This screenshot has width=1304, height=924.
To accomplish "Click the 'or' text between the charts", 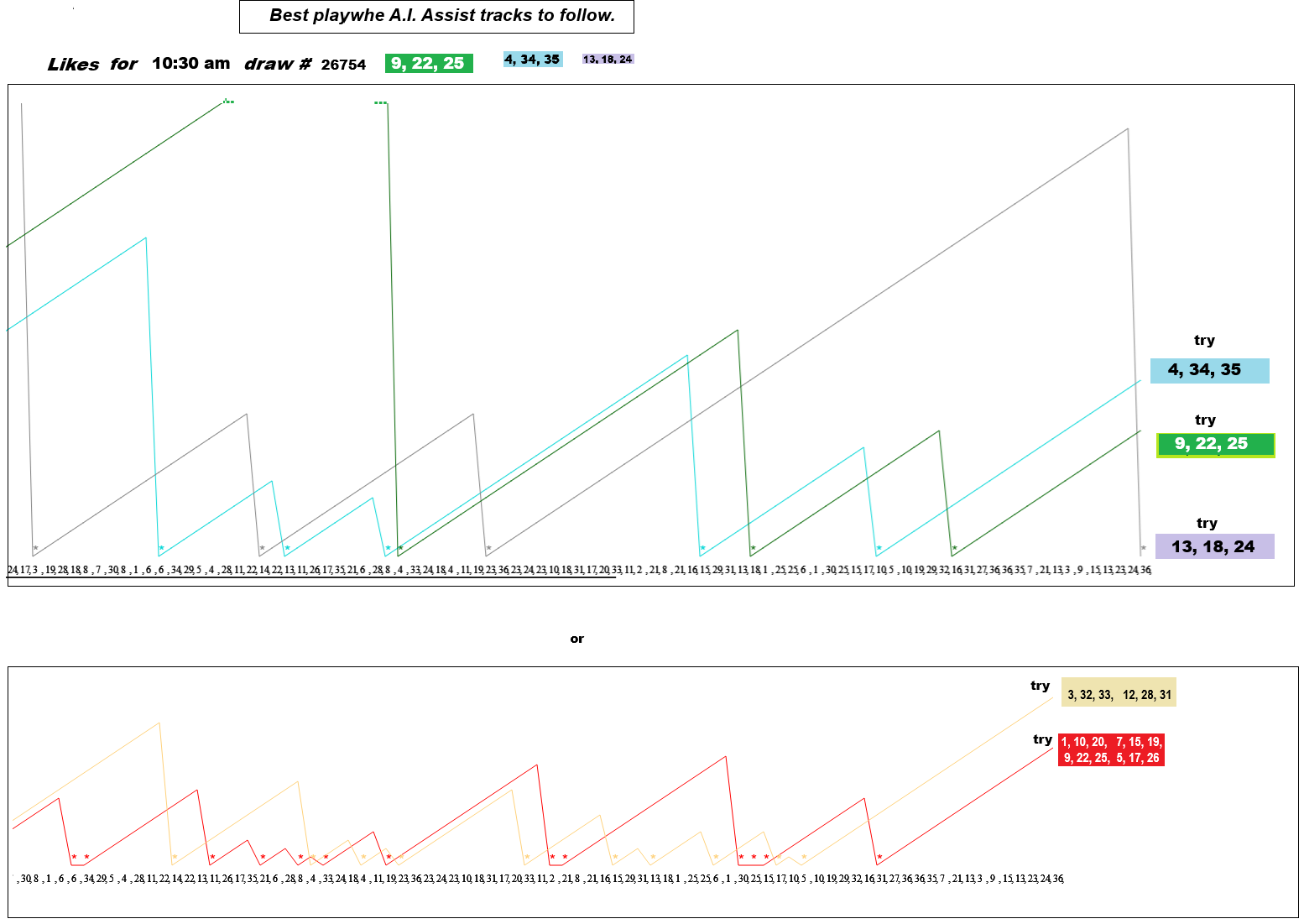I will tap(576, 639).
